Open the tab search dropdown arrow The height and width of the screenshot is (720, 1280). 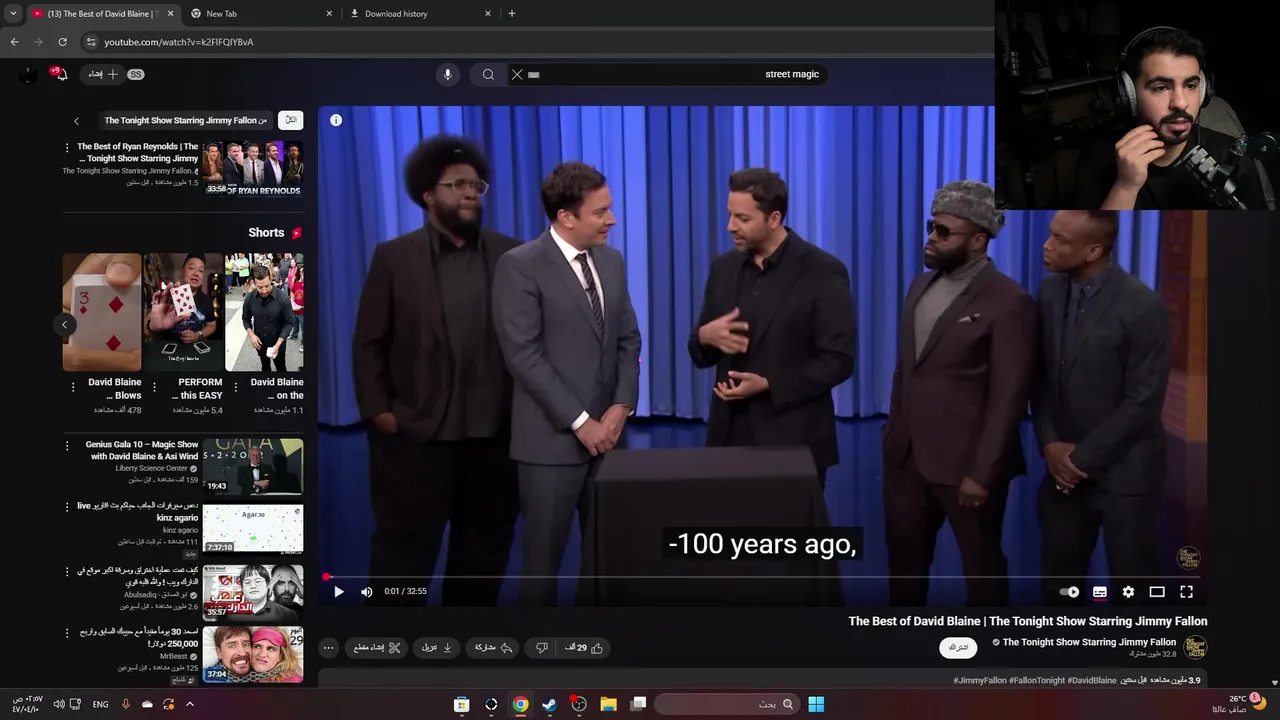pyautogui.click(x=12, y=14)
